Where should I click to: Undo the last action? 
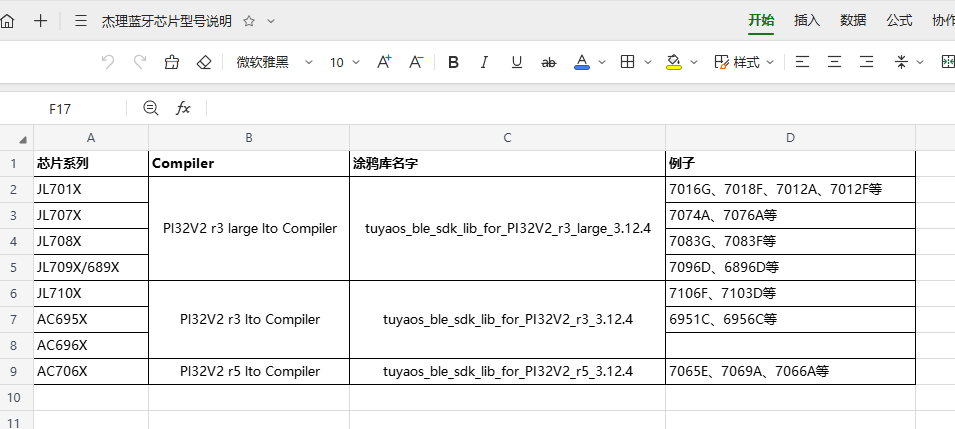[108, 62]
